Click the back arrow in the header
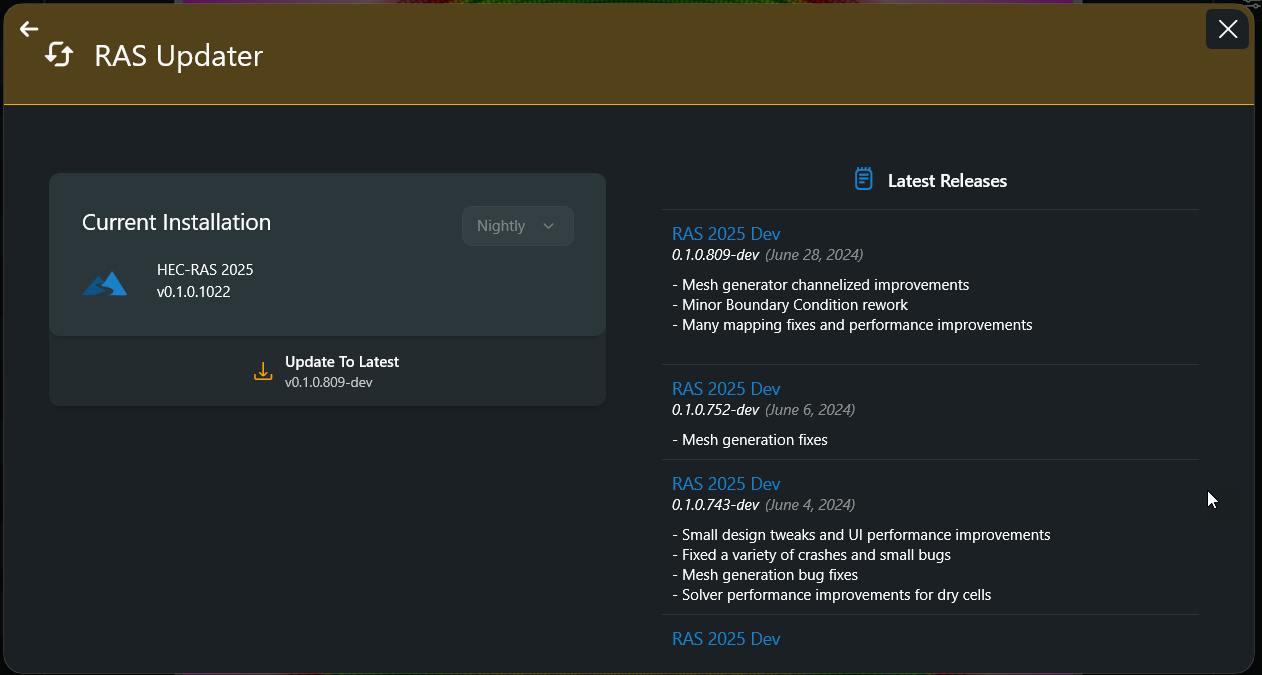Viewport: 1262px width, 675px height. (29, 29)
